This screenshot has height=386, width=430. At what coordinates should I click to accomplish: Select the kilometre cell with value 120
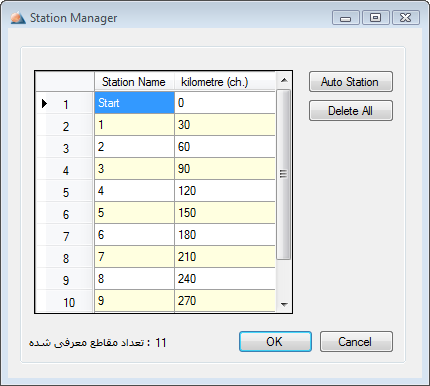tap(225, 191)
